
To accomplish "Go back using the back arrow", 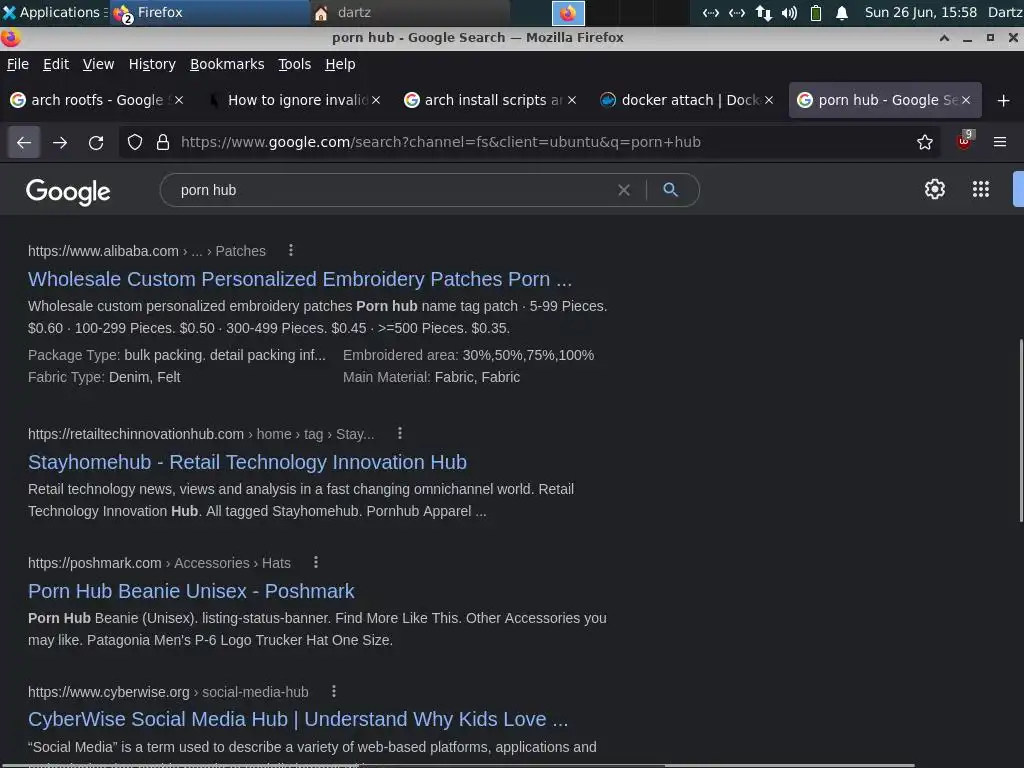I will (x=24, y=142).
